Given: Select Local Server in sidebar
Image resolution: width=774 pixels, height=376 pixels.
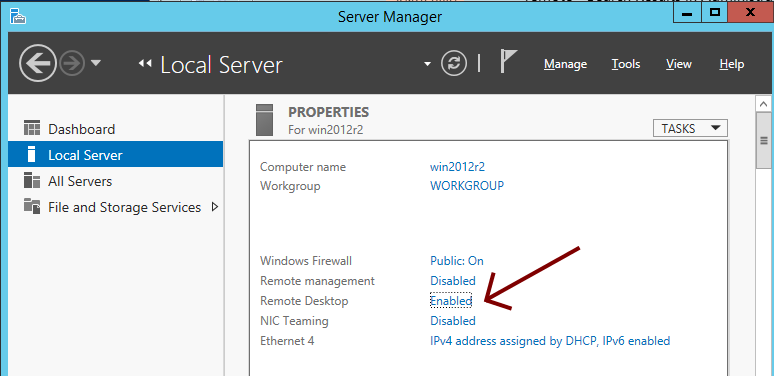Looking at the screenshot, I should (x=116, y=154).
